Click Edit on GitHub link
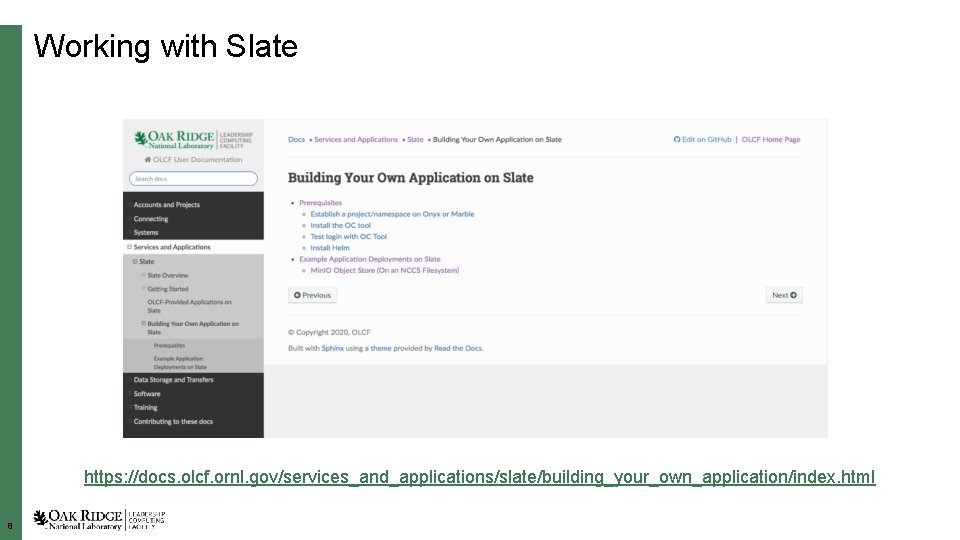Viewport: 960px width, 540px height. click(707, 140)
